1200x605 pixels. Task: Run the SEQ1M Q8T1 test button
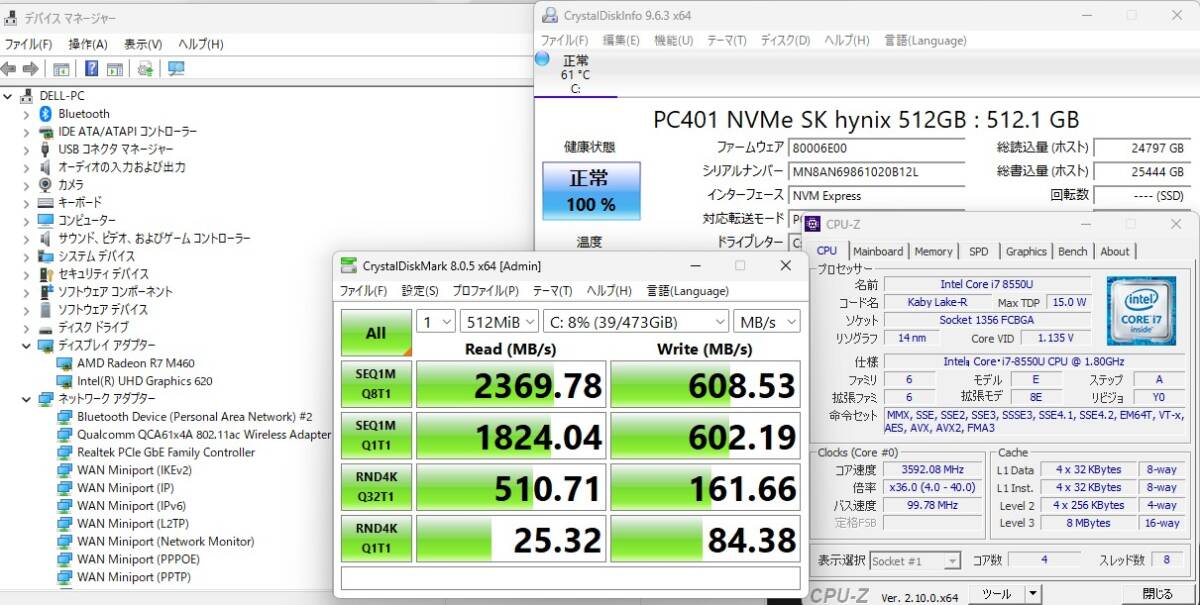(376, 385)
